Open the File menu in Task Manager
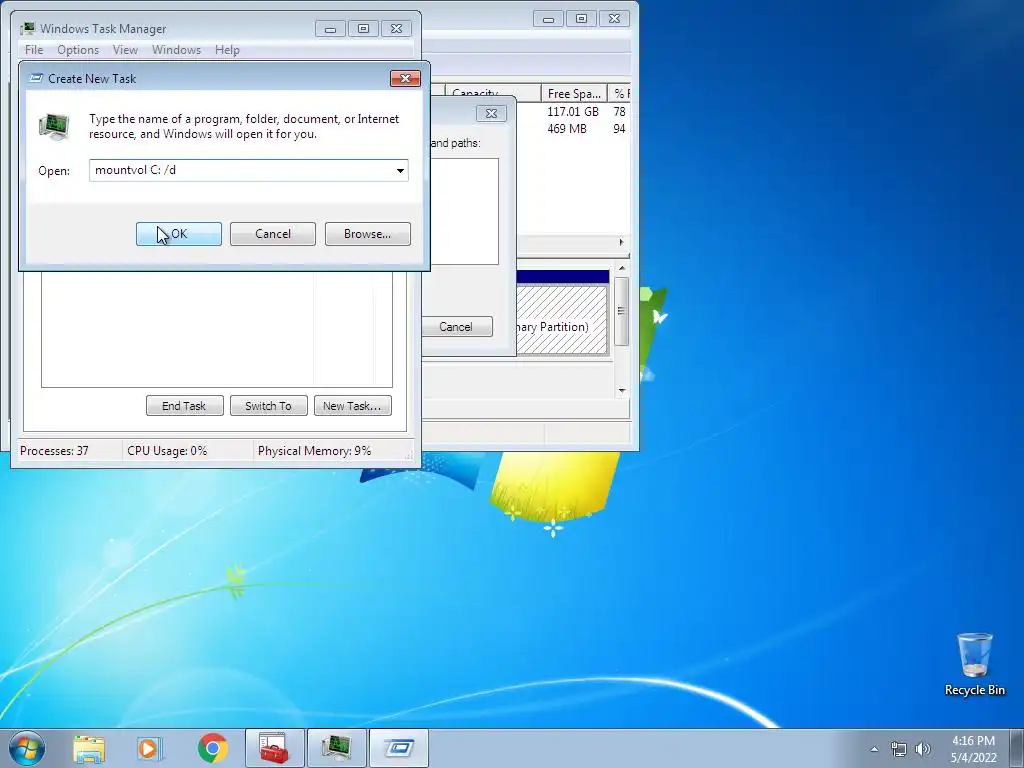This screenshot has height=768, width=1024. [34, 50]
